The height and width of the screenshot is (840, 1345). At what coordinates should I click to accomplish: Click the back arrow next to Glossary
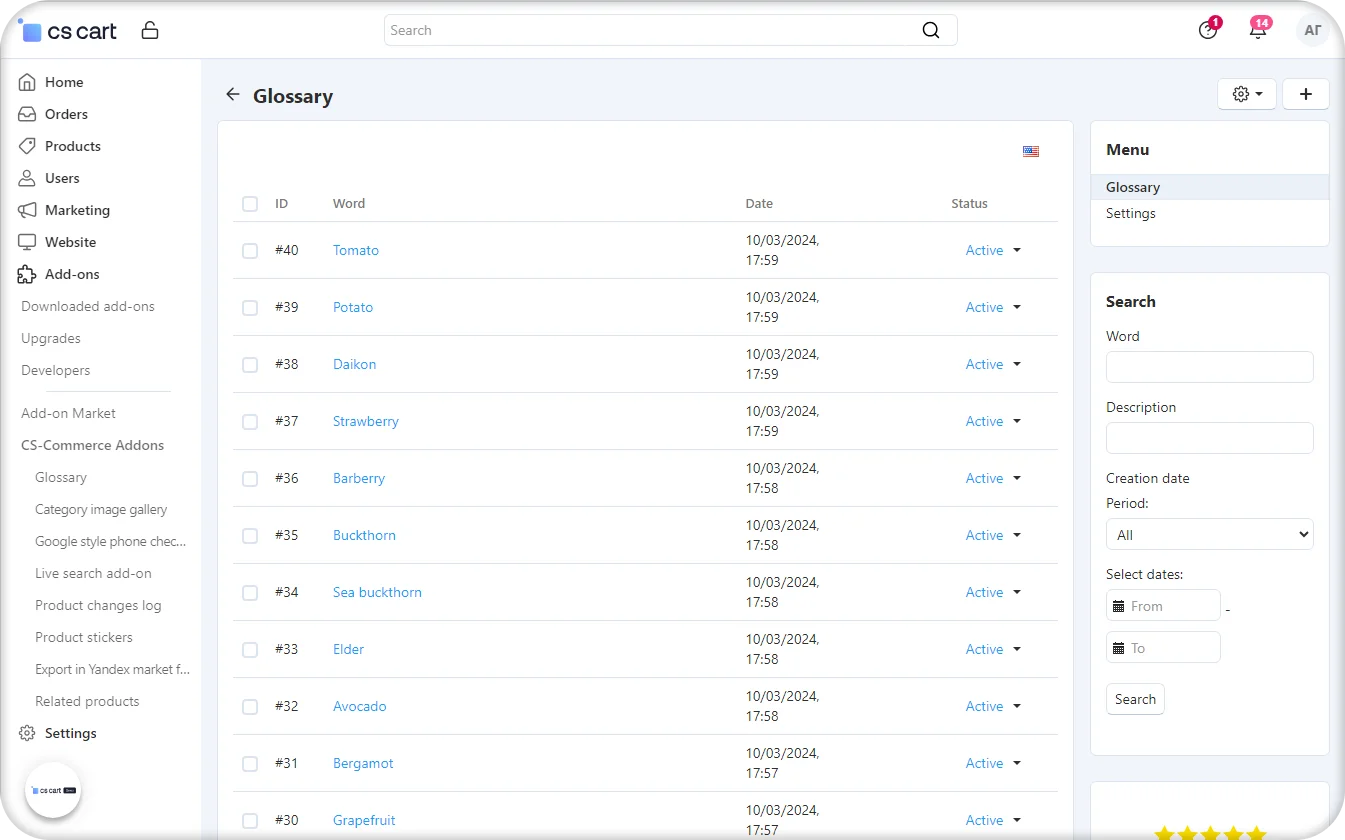tap(233, 95)
